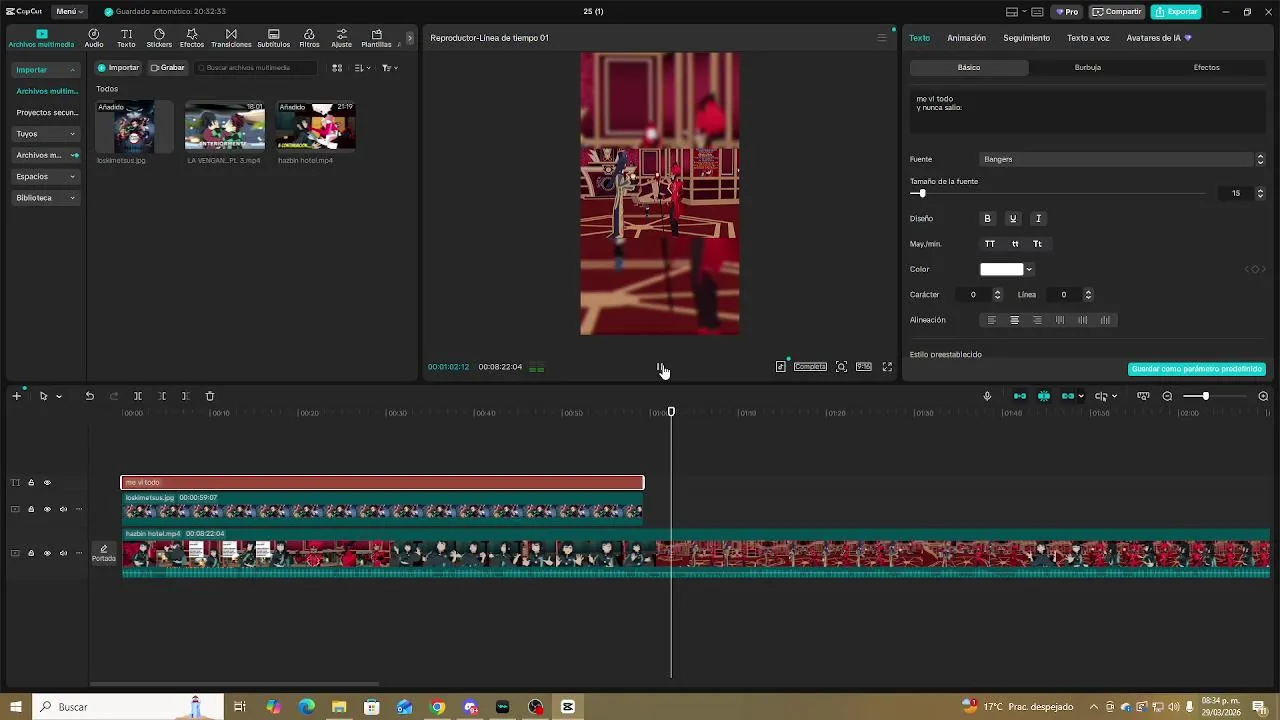The height and width of the screenshot is (720, 1280).
Task: Open the Audio media panel
Action: point(94,38)
